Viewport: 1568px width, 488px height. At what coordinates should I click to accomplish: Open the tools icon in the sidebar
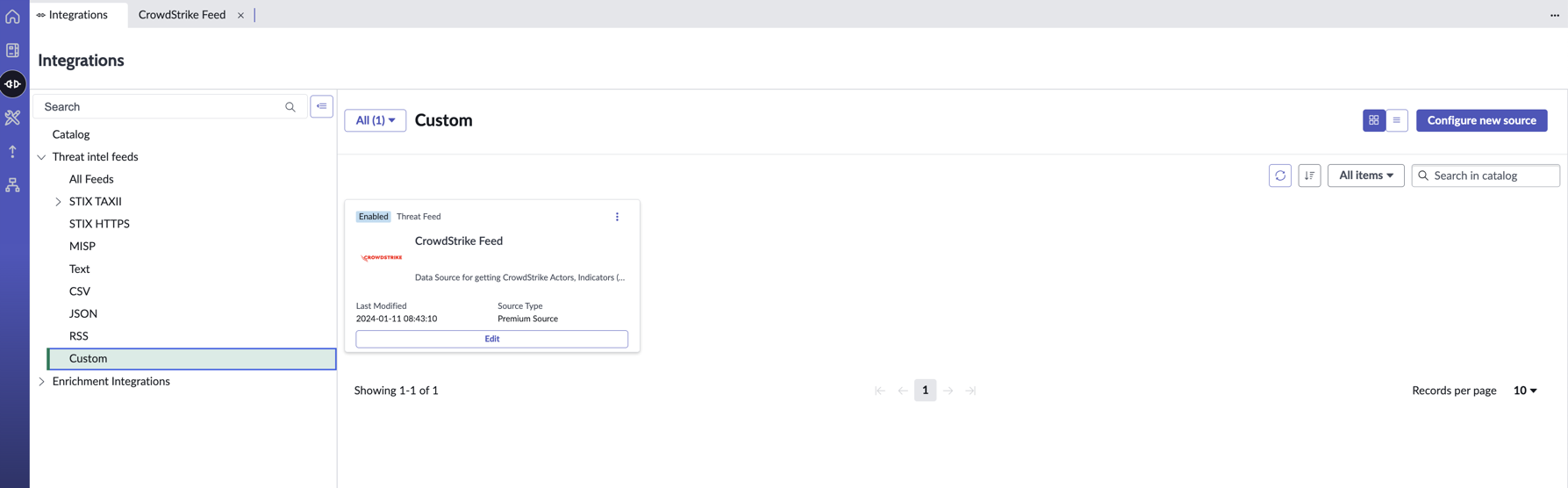(x=12, y=118)
